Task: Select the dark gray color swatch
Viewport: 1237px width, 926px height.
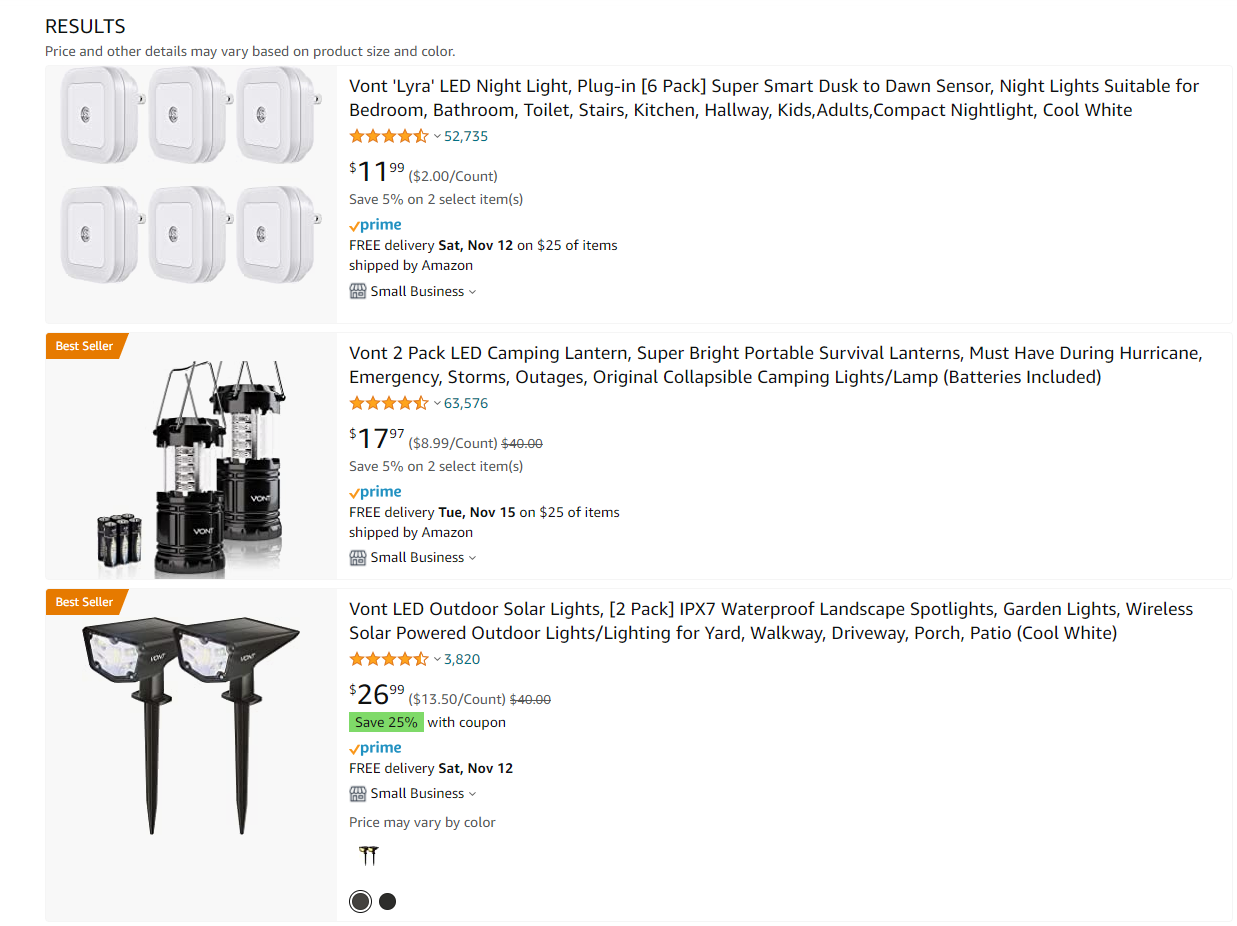Action: [x=360, y=901]
